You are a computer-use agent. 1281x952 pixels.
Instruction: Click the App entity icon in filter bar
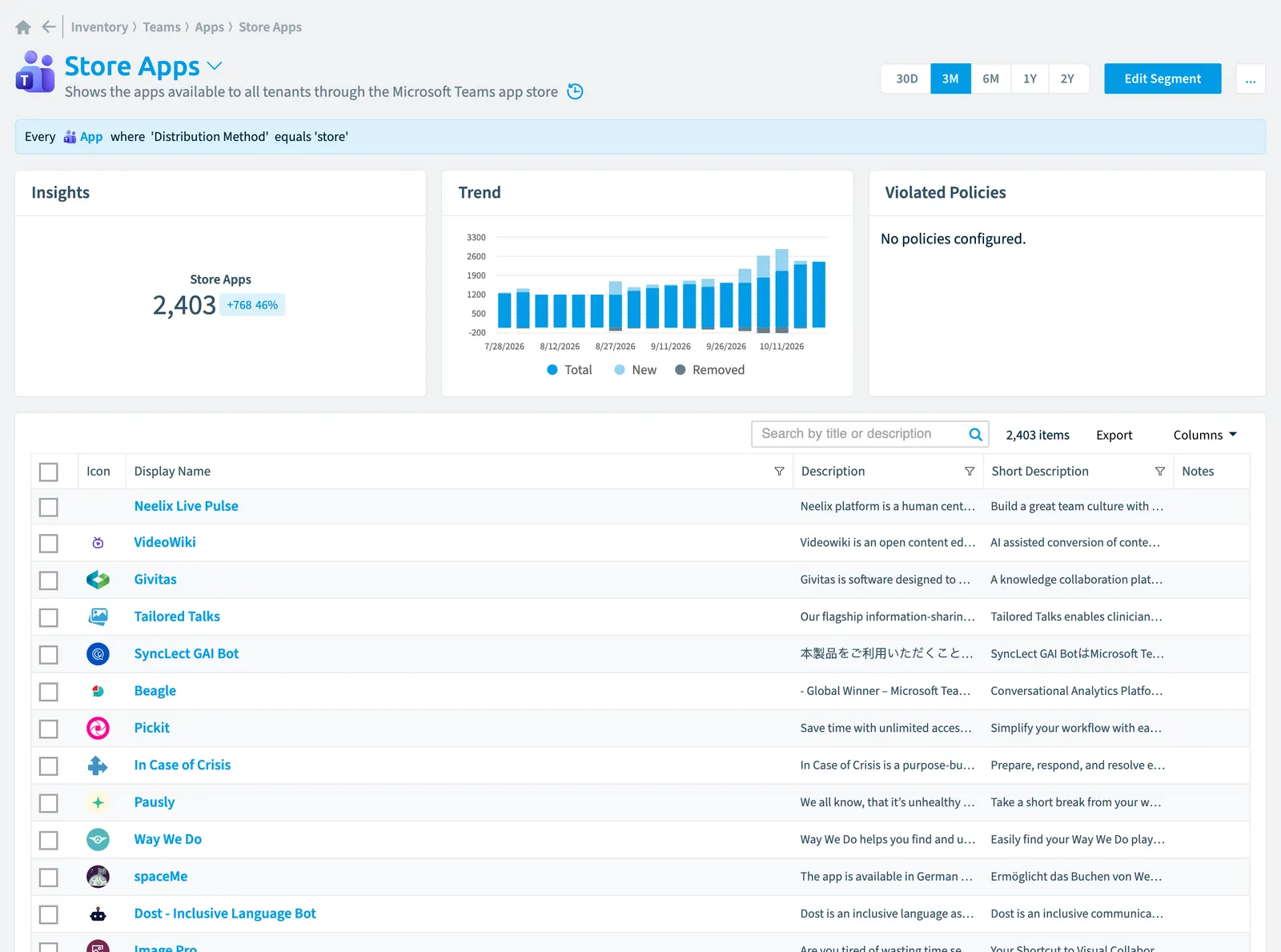coord(70,137)
